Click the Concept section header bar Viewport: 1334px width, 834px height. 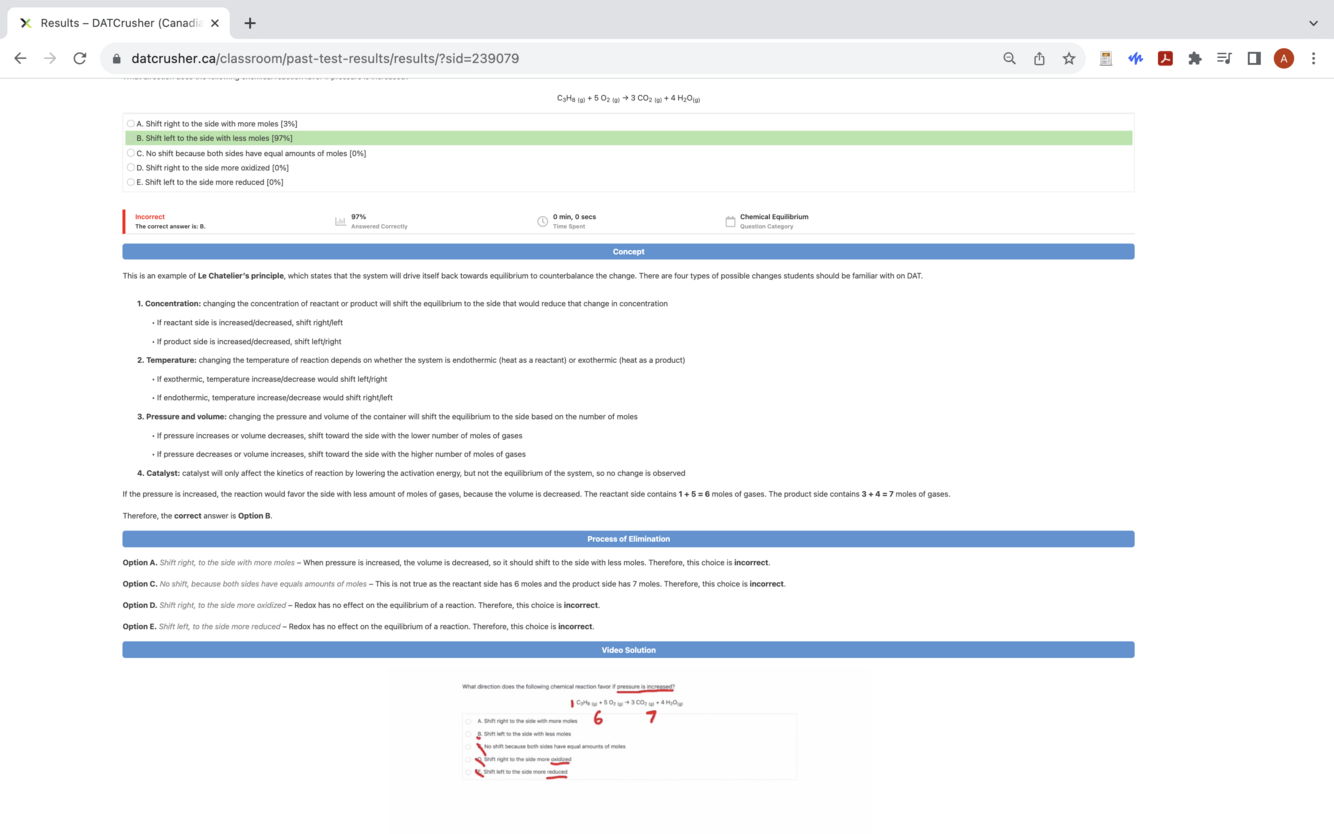628,251
